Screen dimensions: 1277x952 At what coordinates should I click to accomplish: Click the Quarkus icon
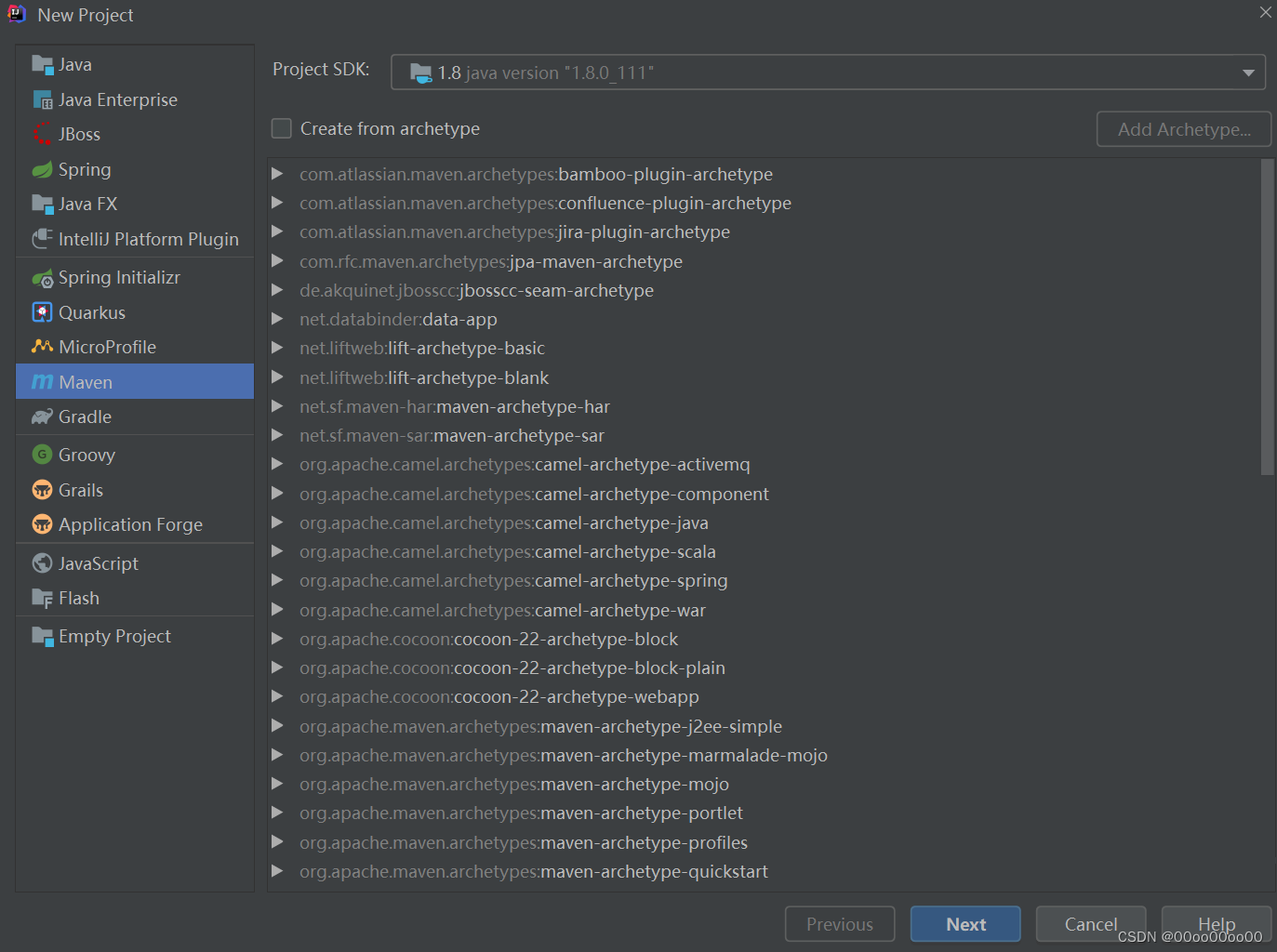pos(42,312)
